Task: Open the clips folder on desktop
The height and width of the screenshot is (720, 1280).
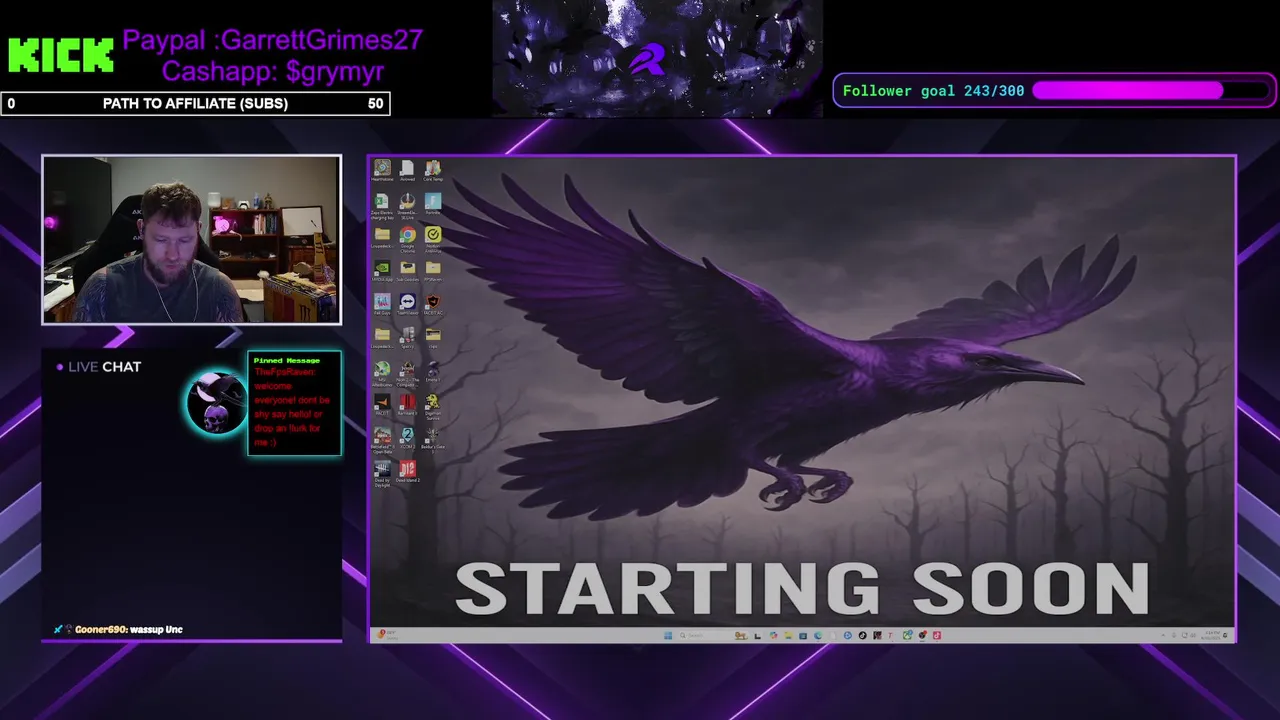Action: point(433,337)
